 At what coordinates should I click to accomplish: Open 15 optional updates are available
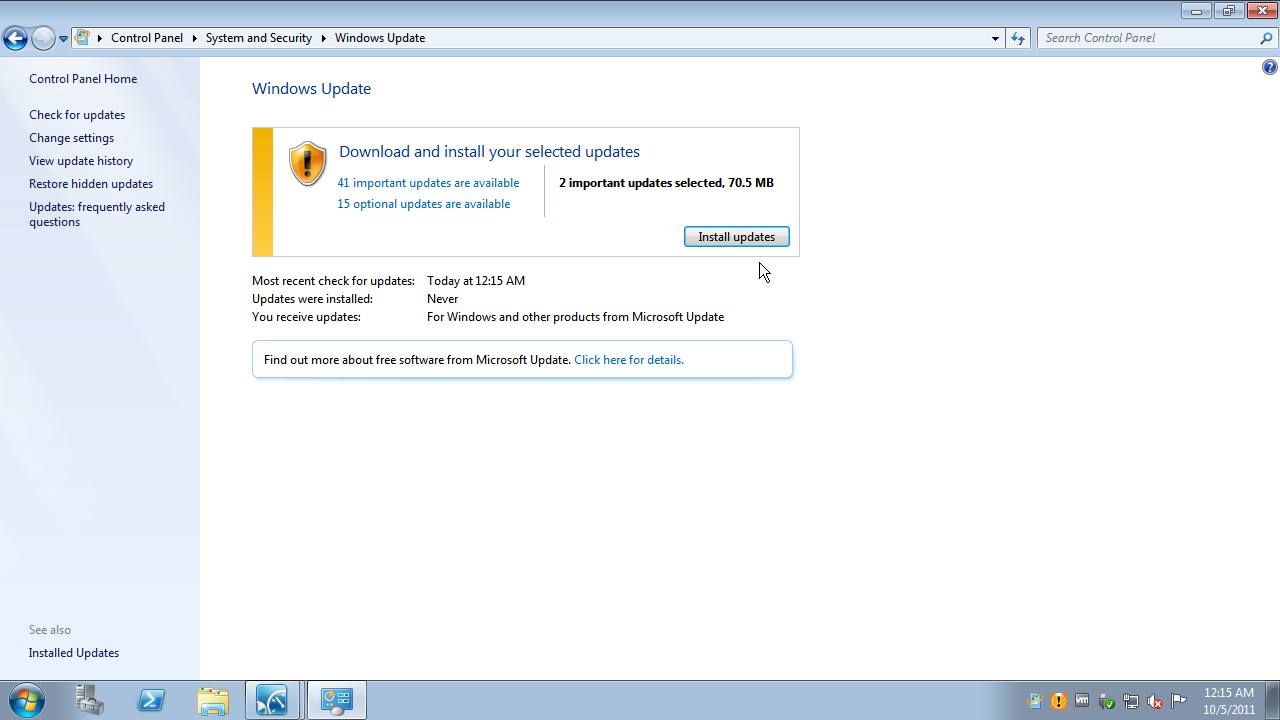click(x=423, y=204)
